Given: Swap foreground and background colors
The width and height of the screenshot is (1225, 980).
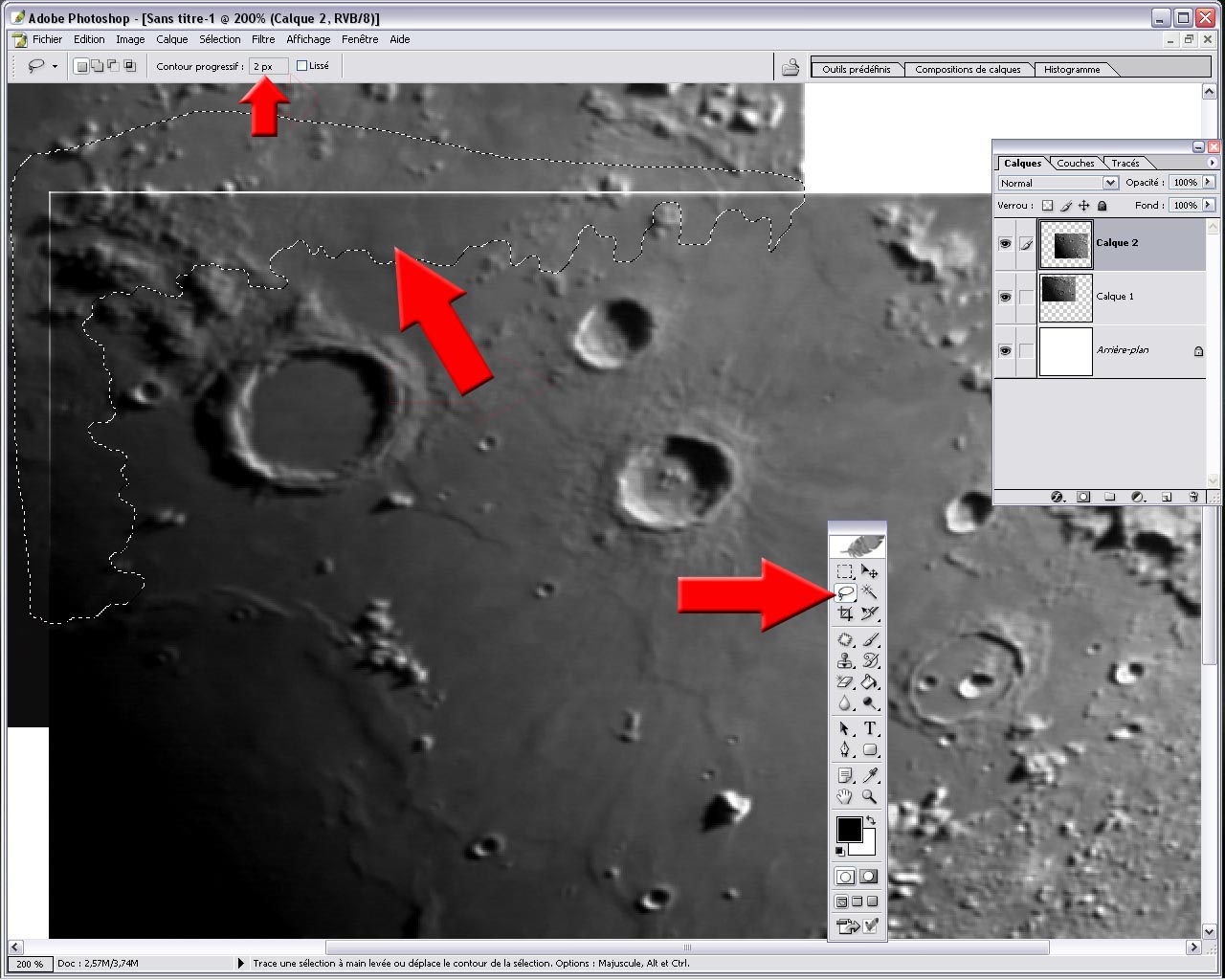Looking at the screenshot, I should pos(870,820).
